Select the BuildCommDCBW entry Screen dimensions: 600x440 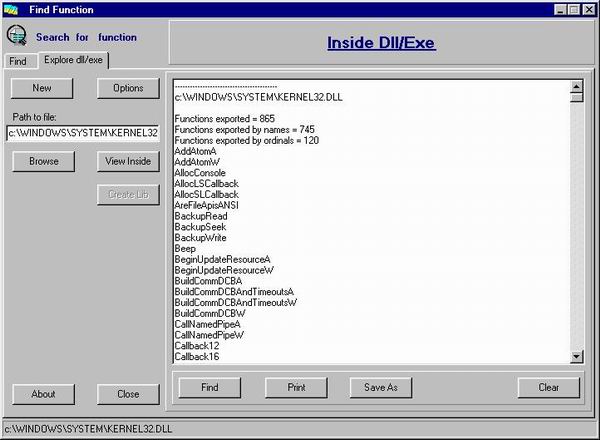pos(210,313)
